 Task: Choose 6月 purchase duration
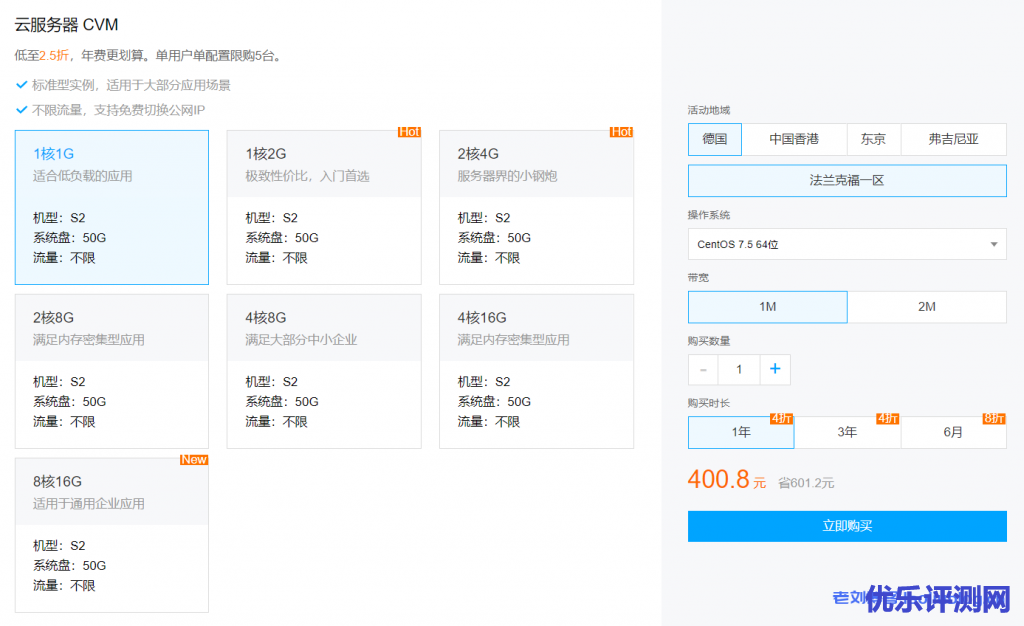[x=953, y=432]
